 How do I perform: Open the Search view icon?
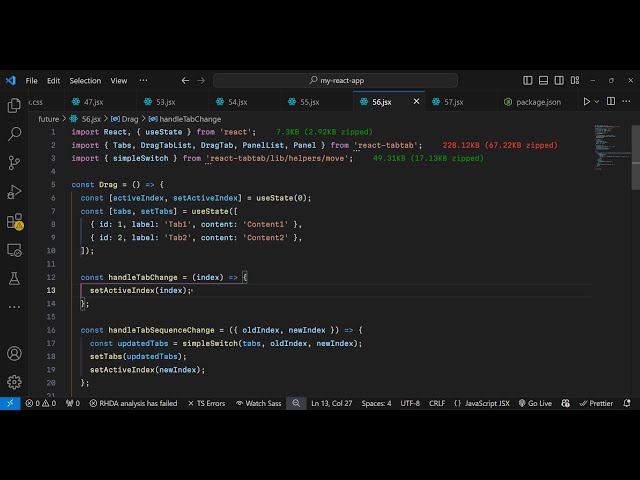tap(14, 133)
